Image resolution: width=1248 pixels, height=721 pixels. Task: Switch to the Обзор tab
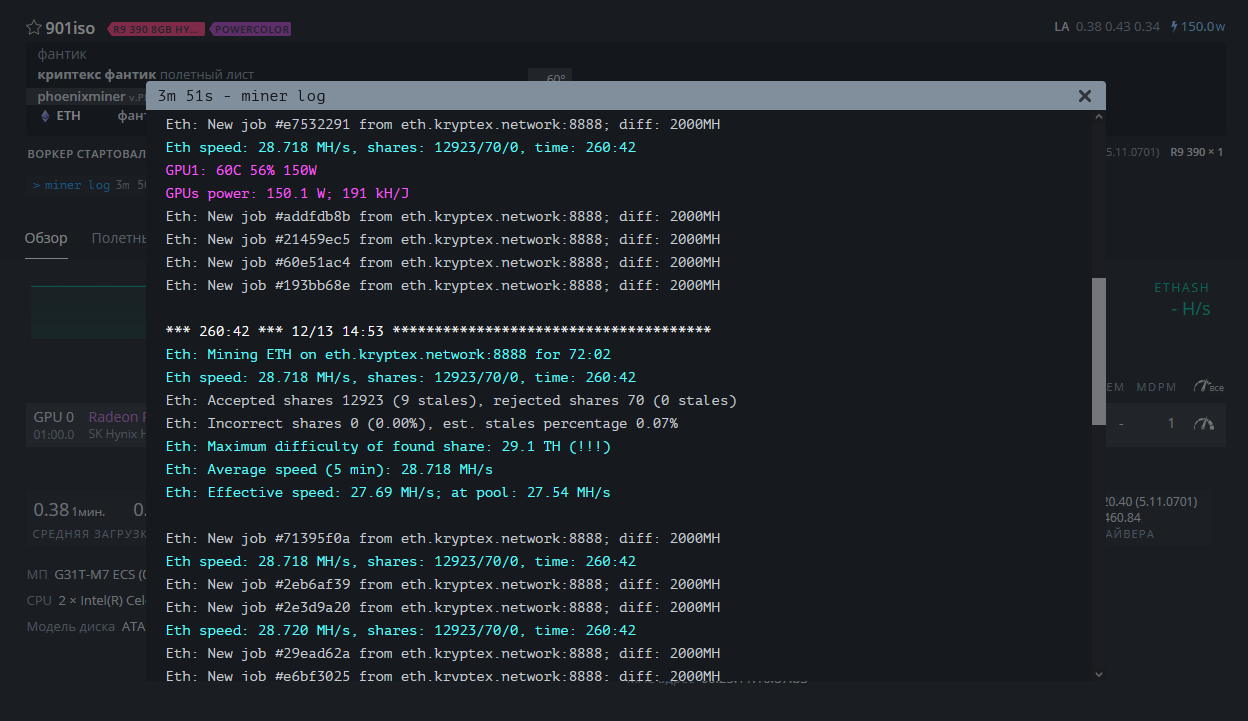pyautogui.click(x=46, y=238)
